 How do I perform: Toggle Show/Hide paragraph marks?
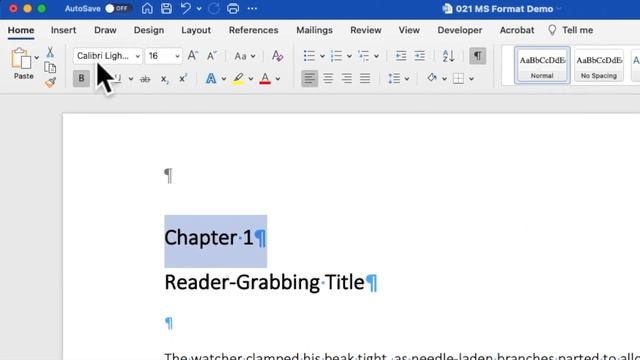click(477, 56)
